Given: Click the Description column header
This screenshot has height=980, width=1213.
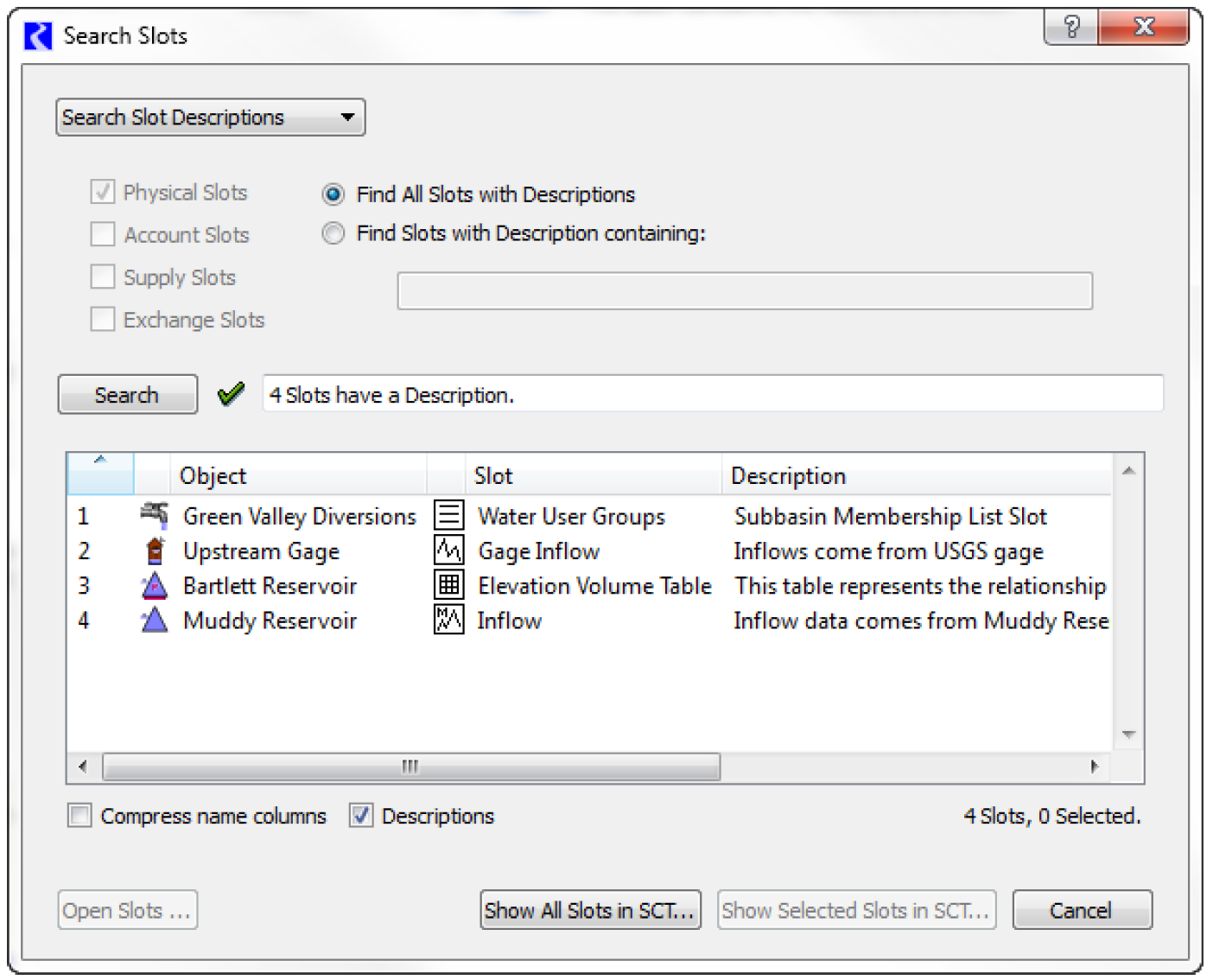Looking at the screenshot, I should click(916, 475).
